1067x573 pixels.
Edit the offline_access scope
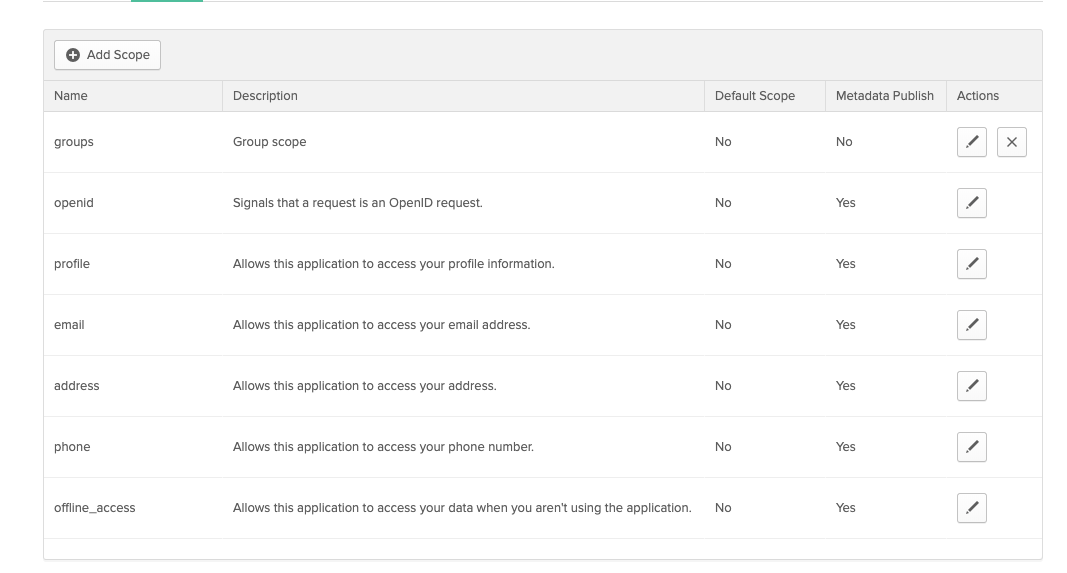pos(972,508)
